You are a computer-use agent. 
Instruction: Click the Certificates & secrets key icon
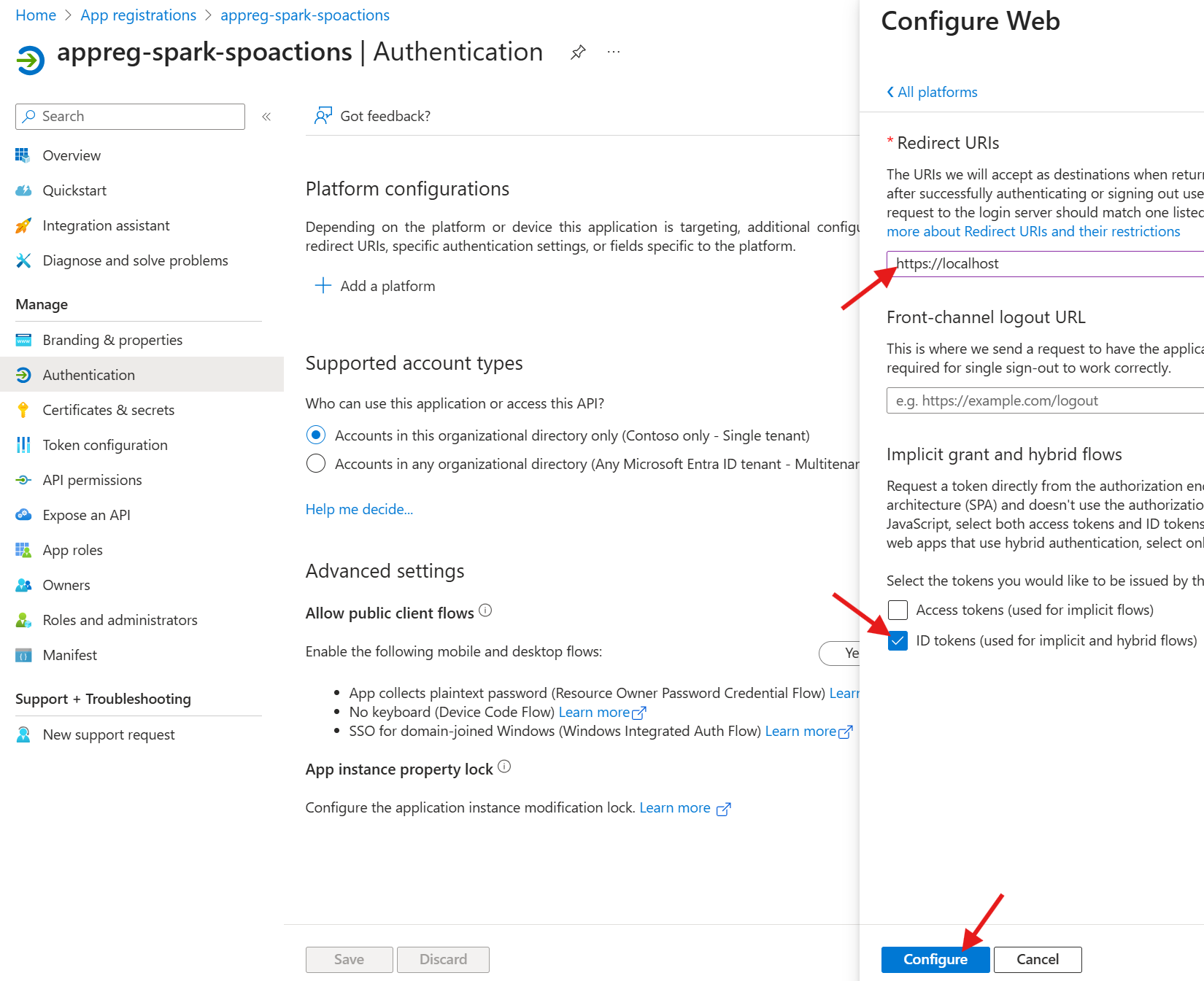click(23, 410)
